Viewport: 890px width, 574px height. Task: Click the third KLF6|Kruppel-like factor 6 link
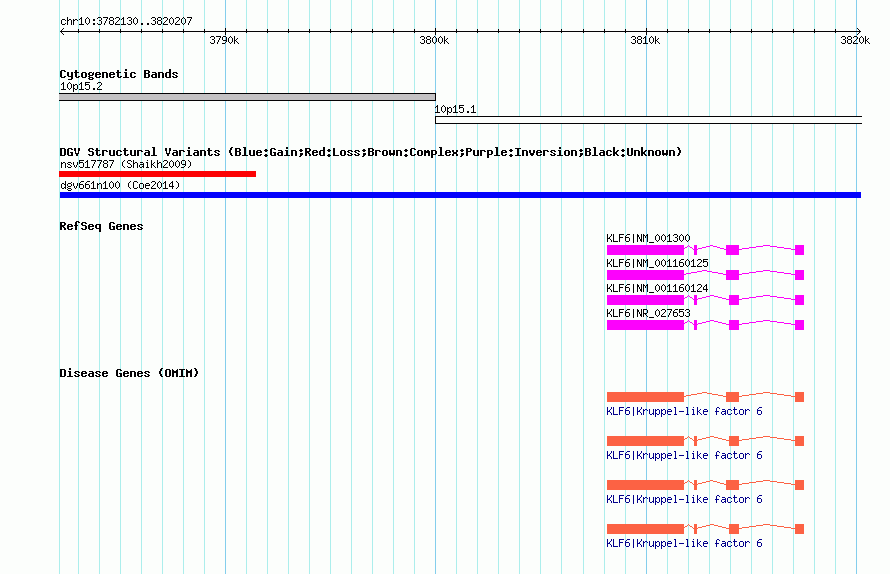684,499
